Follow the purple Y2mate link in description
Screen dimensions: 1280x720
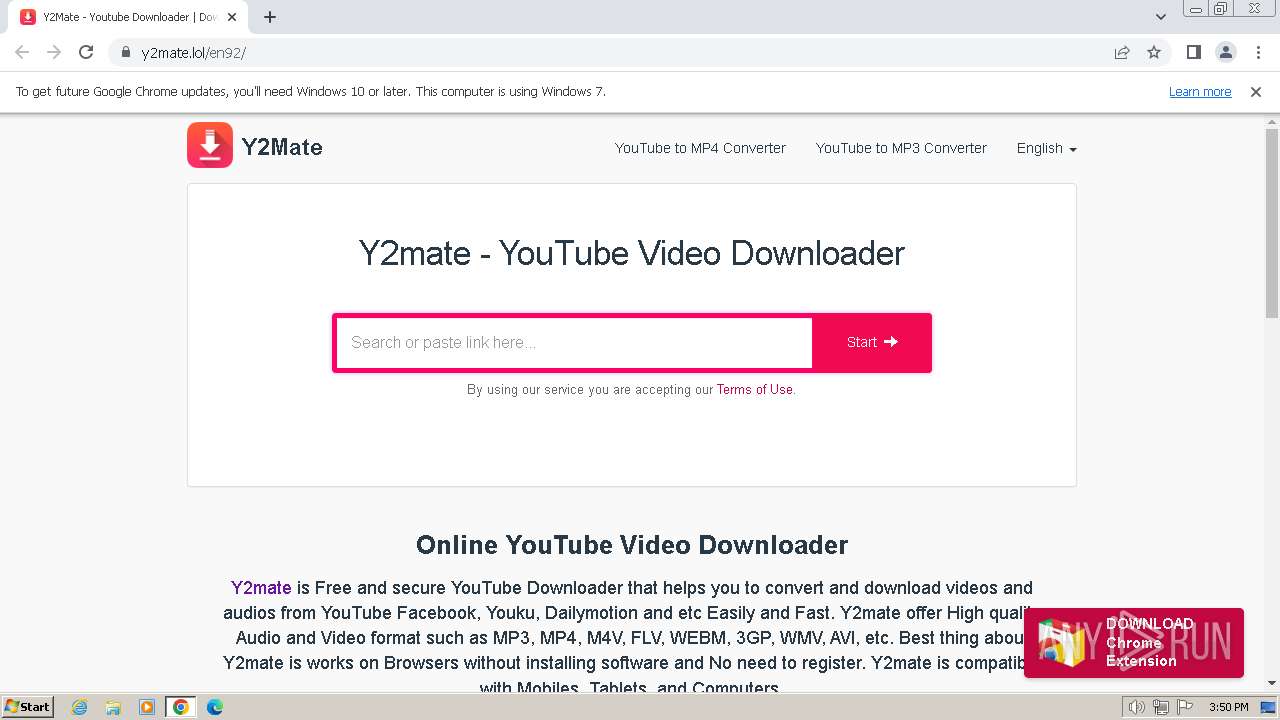(x=261, y=588)
